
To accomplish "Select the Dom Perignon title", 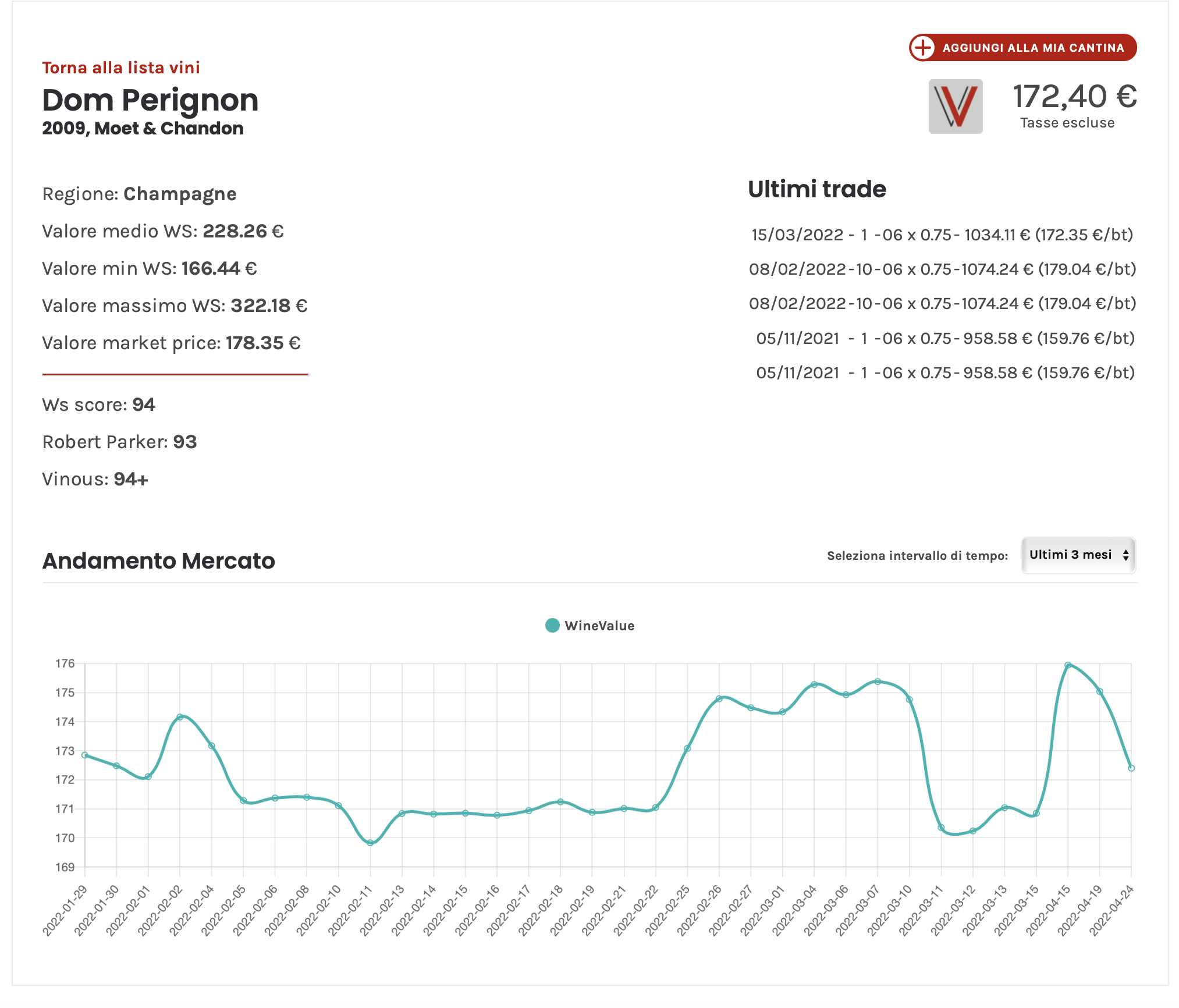I will tap(150, 100).
